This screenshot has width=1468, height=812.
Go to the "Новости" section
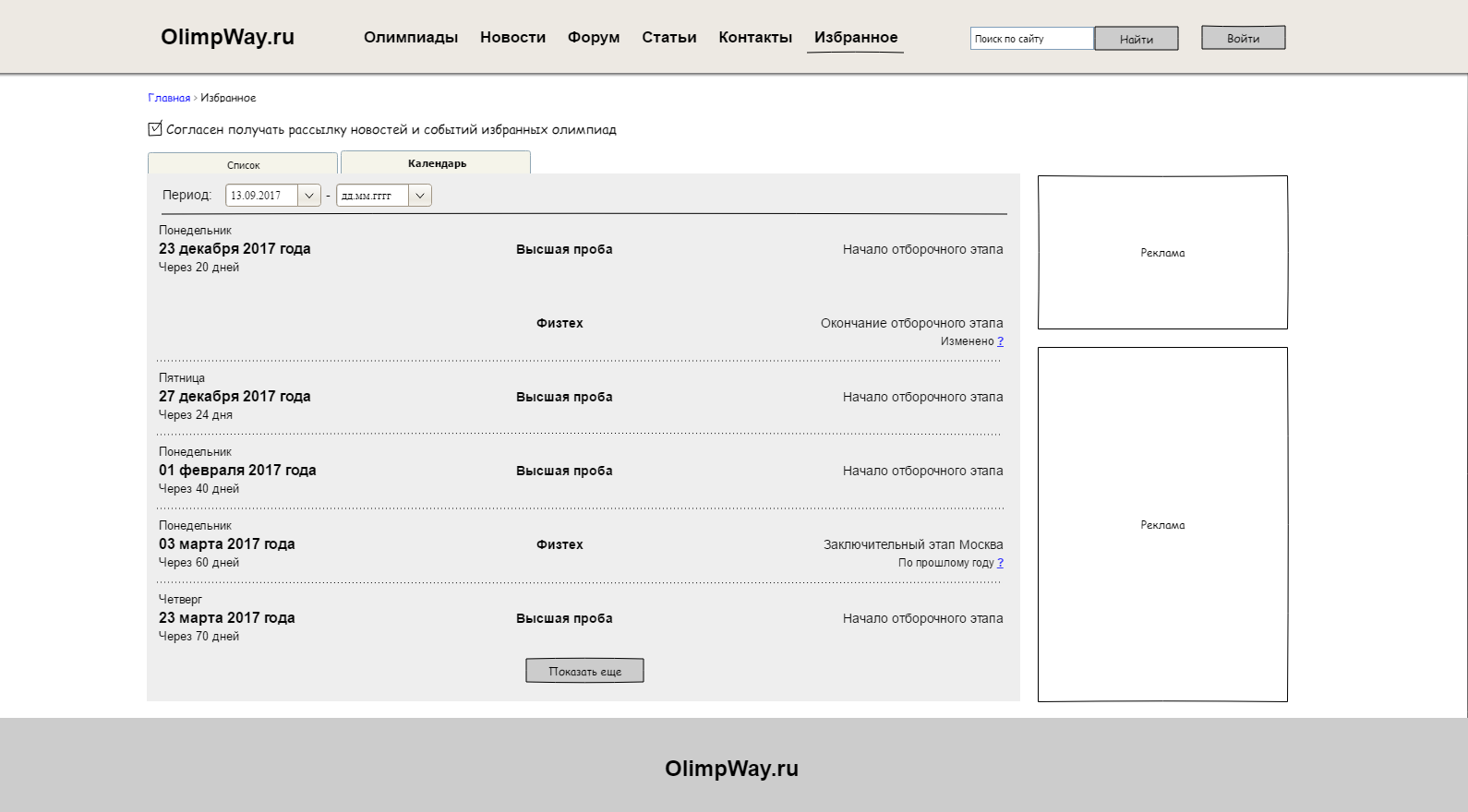[512, 38]
